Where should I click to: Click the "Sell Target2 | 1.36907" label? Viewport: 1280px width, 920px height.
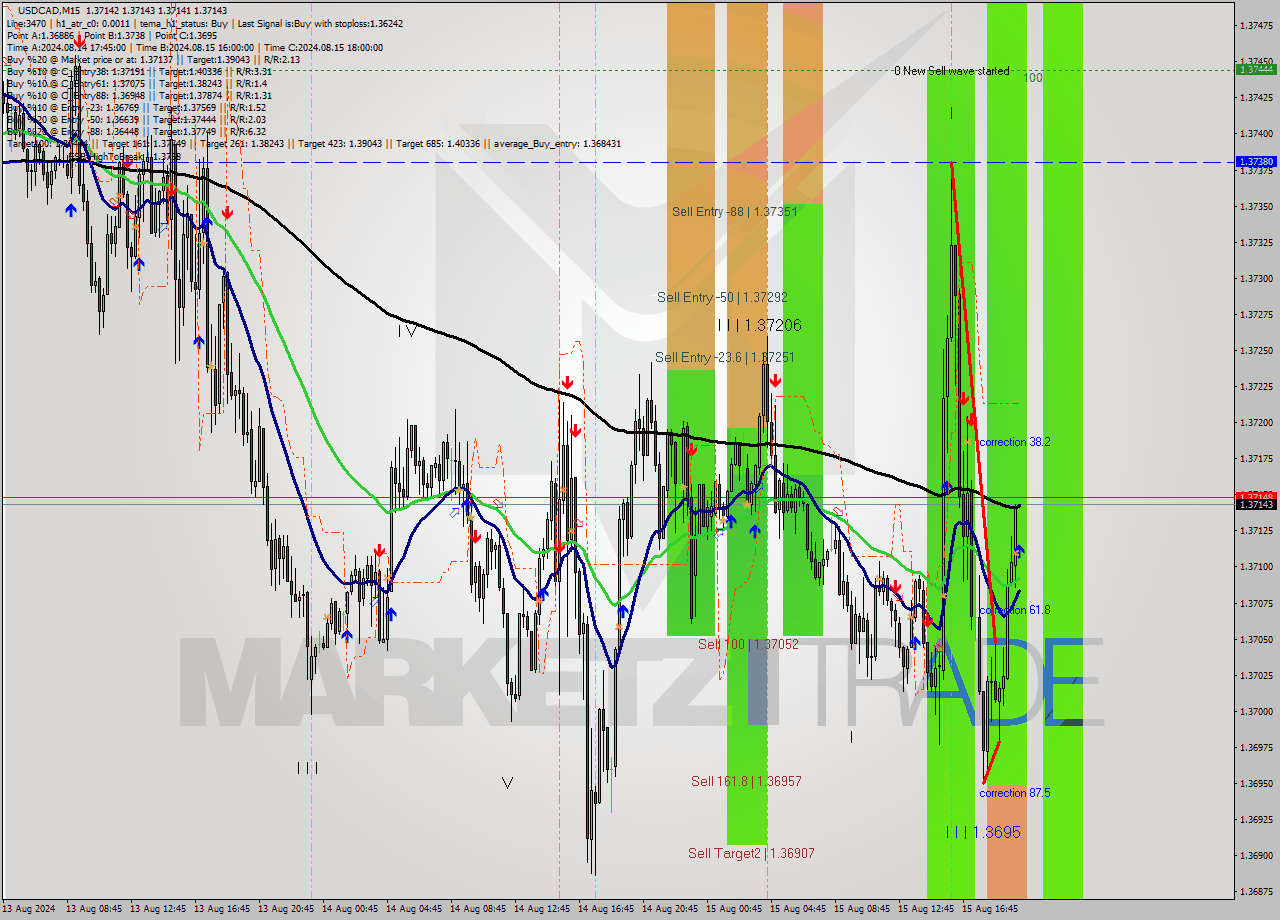(751, 853)
